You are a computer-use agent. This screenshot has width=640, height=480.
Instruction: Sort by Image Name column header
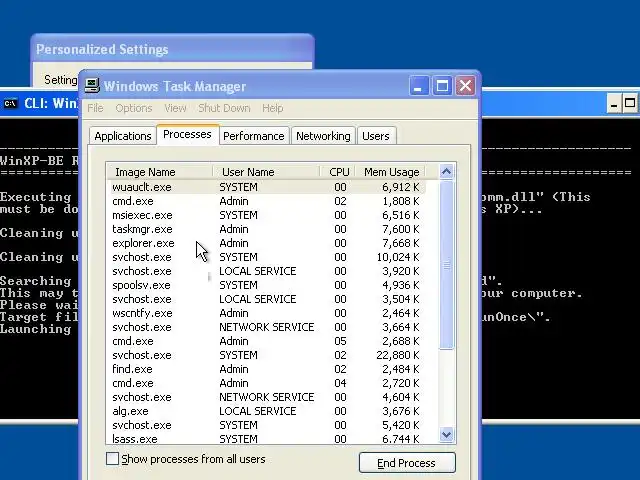tap(160, 172)
